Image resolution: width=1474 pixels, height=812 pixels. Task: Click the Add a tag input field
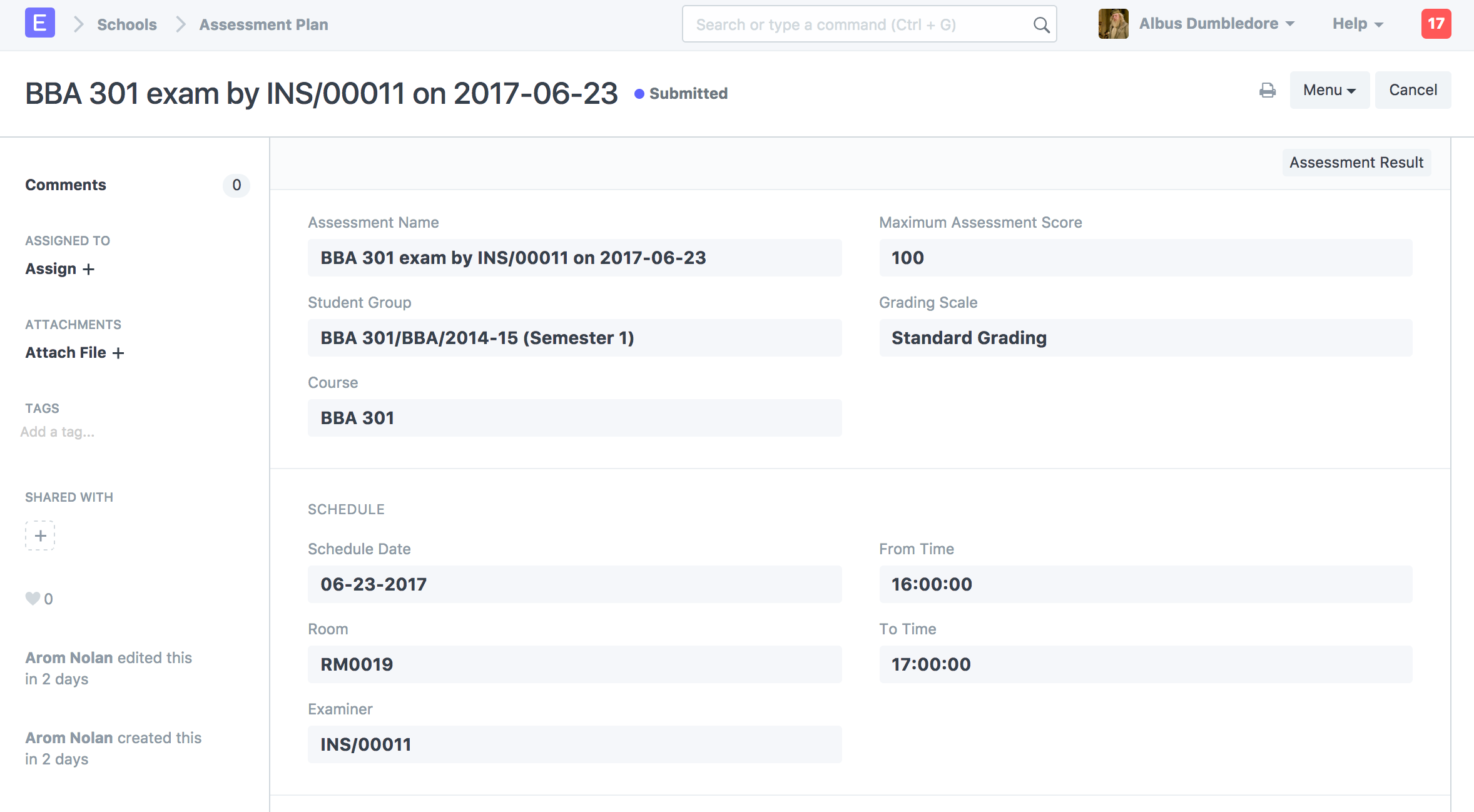[x=58, y=432]
